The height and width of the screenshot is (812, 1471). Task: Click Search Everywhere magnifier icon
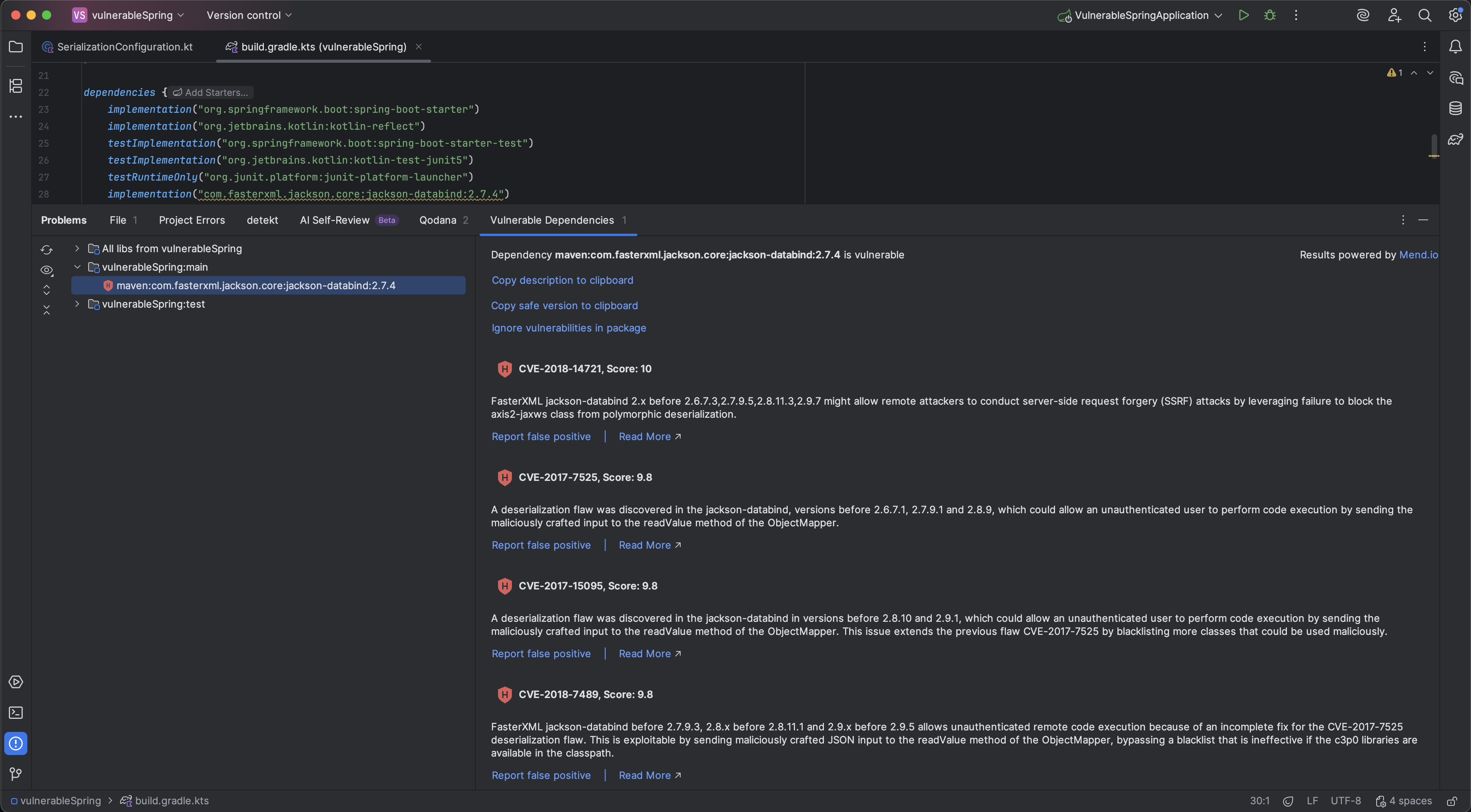tap(1425, 15)
